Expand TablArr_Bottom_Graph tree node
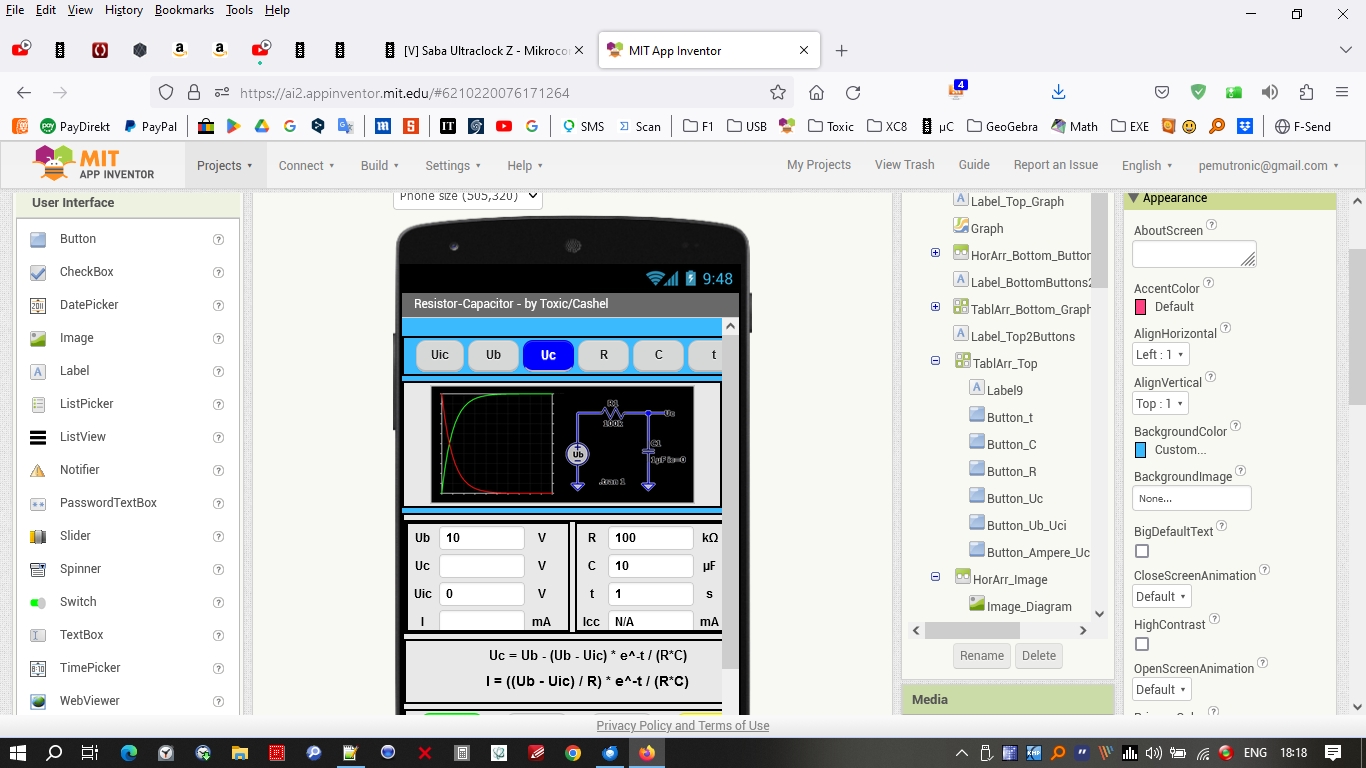1366x768 pixels. point(935,307)
